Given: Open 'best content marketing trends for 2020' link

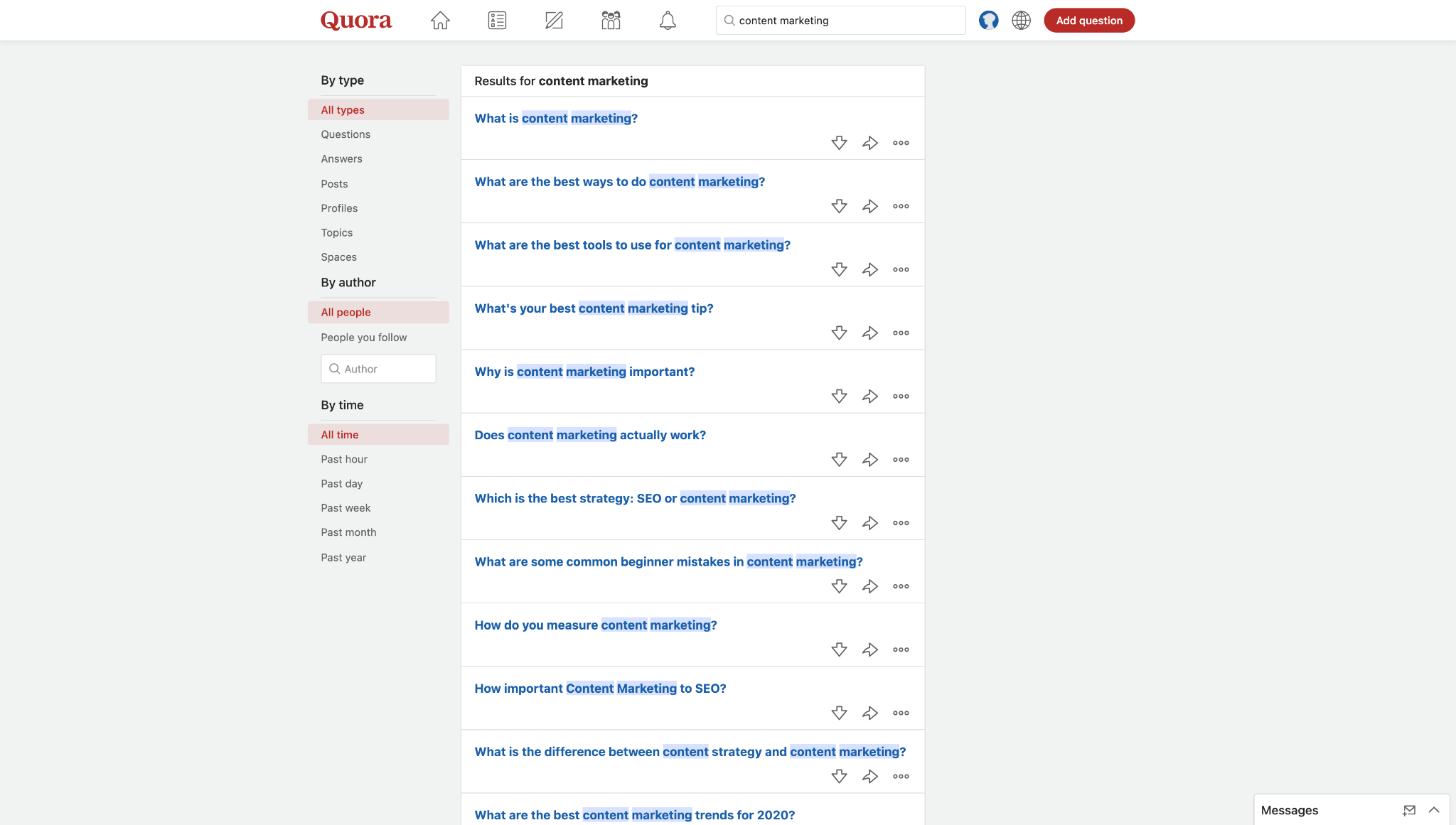Looking at the screenshot, I should [x=634, y=815].
